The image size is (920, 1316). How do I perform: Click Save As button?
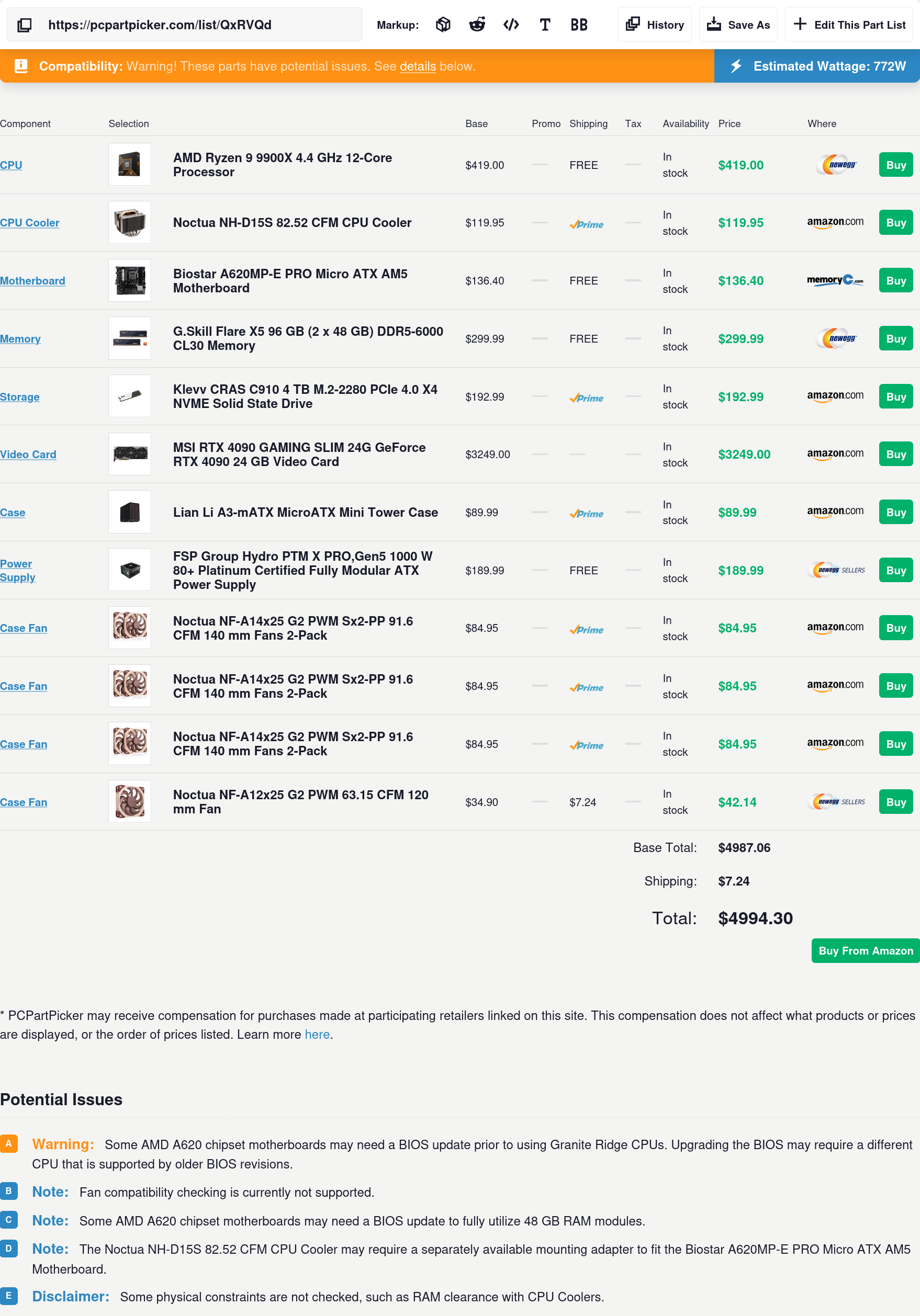coord(738,25)
